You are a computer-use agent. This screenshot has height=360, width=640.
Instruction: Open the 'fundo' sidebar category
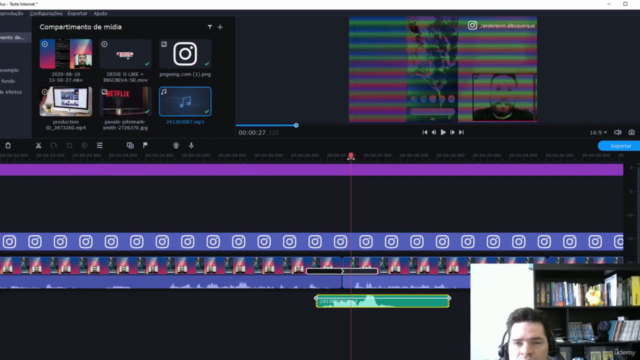[8, 81]
